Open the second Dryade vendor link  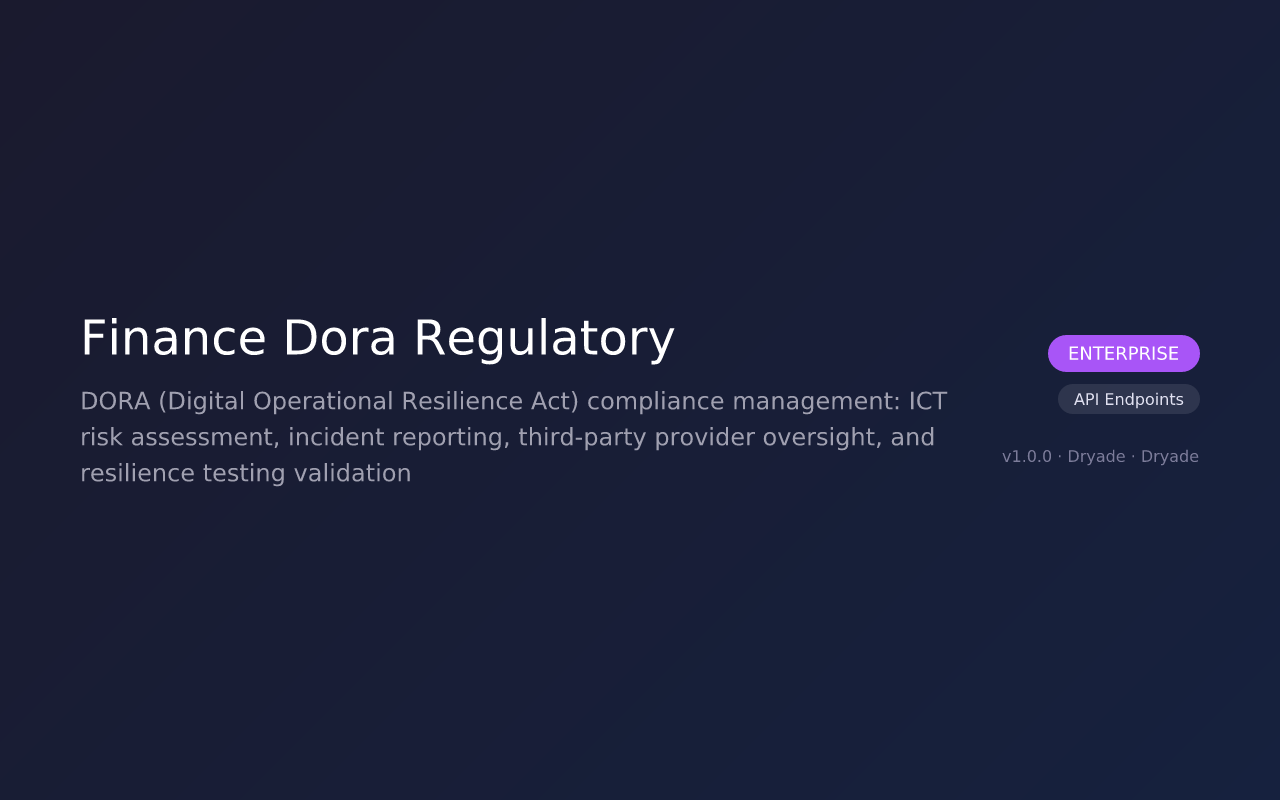1170,456
